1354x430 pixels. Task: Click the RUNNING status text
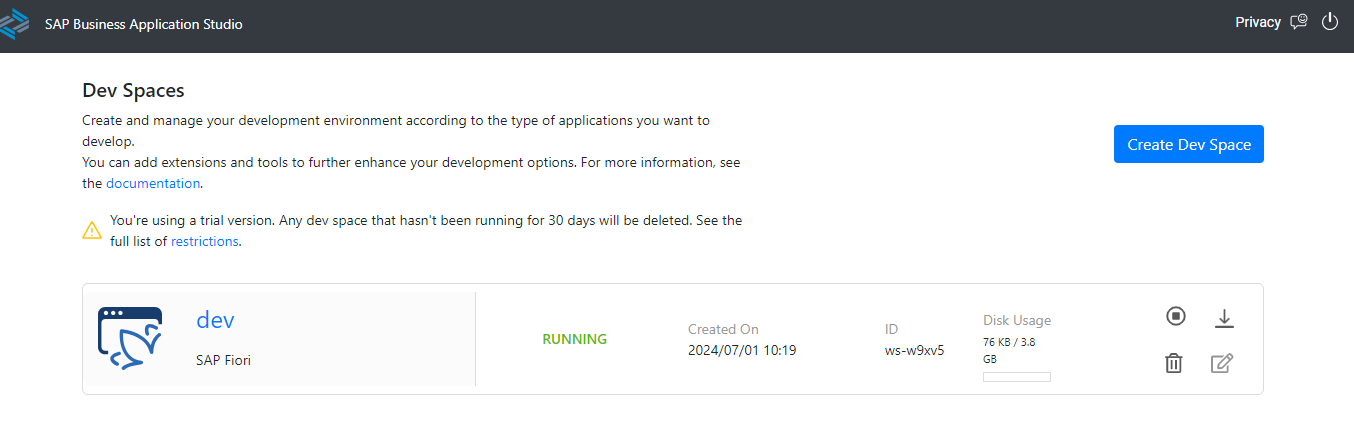pyautogui.click(x=574, y=339)
